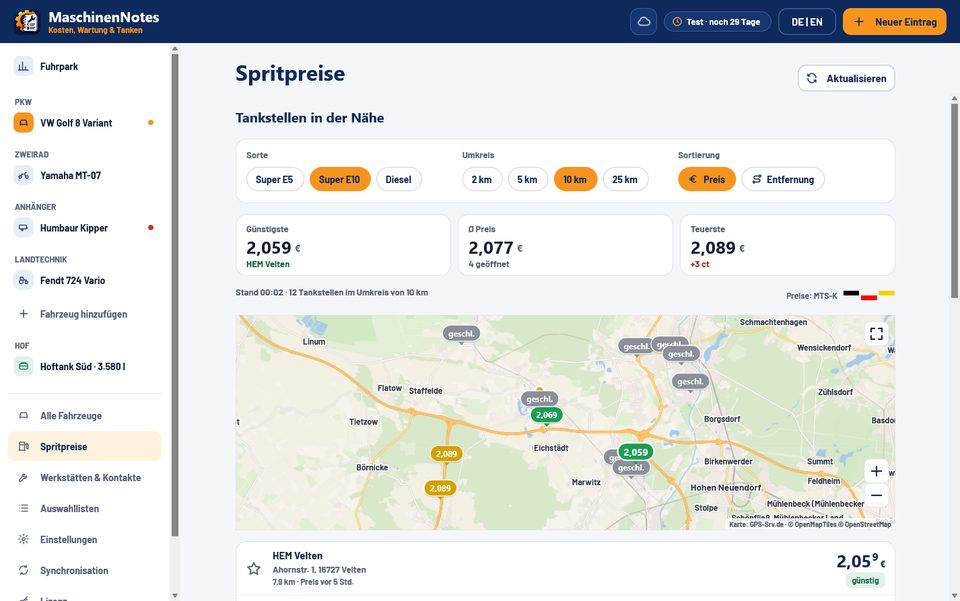Click the Einstellungen gear icon
Screen dimensions: 960x601
23,539
